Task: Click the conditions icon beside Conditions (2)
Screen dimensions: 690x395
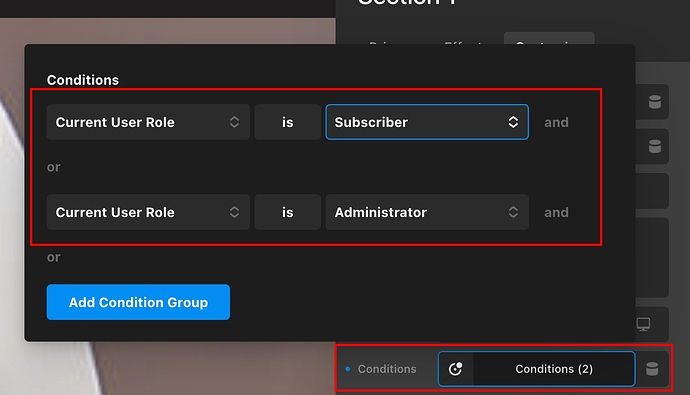Action: click(x=455, y=369)
